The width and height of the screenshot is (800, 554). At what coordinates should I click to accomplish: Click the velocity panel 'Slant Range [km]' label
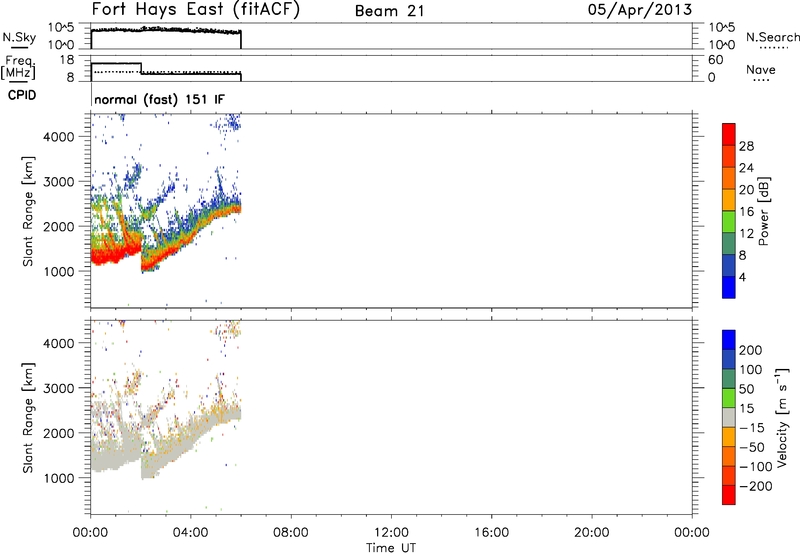click(28, 418)
